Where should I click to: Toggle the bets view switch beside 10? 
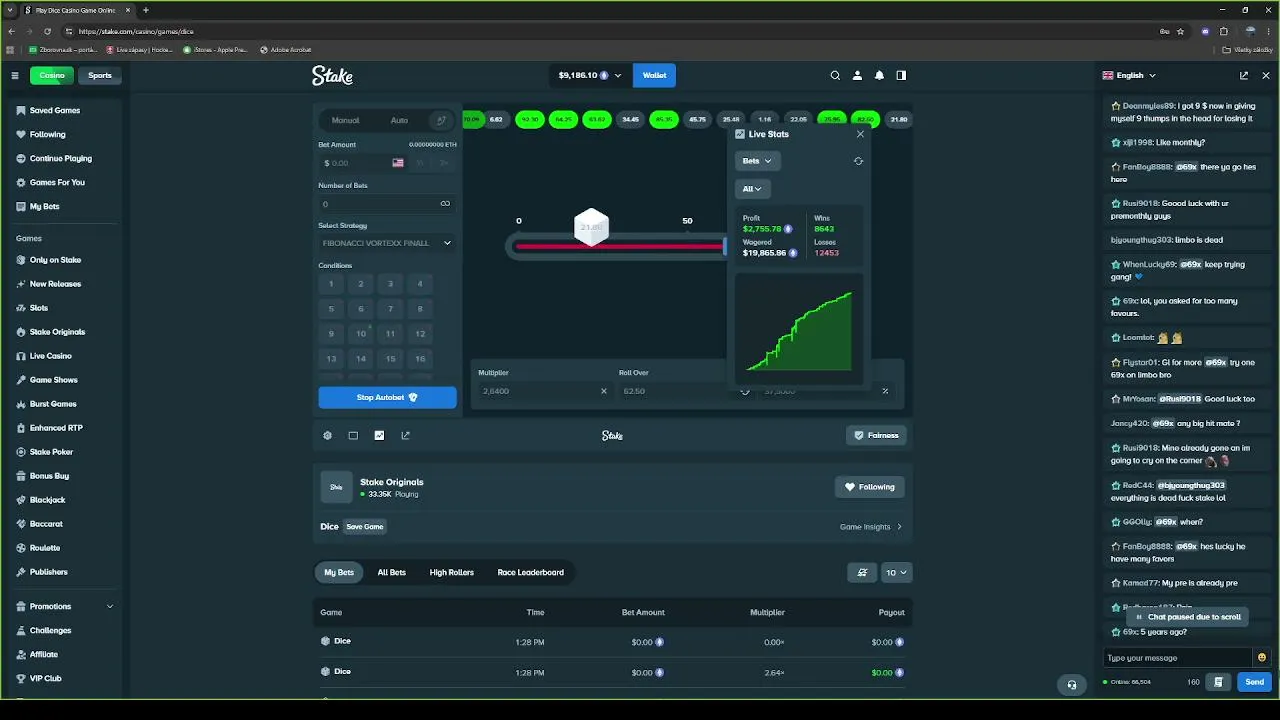[861, 573]
